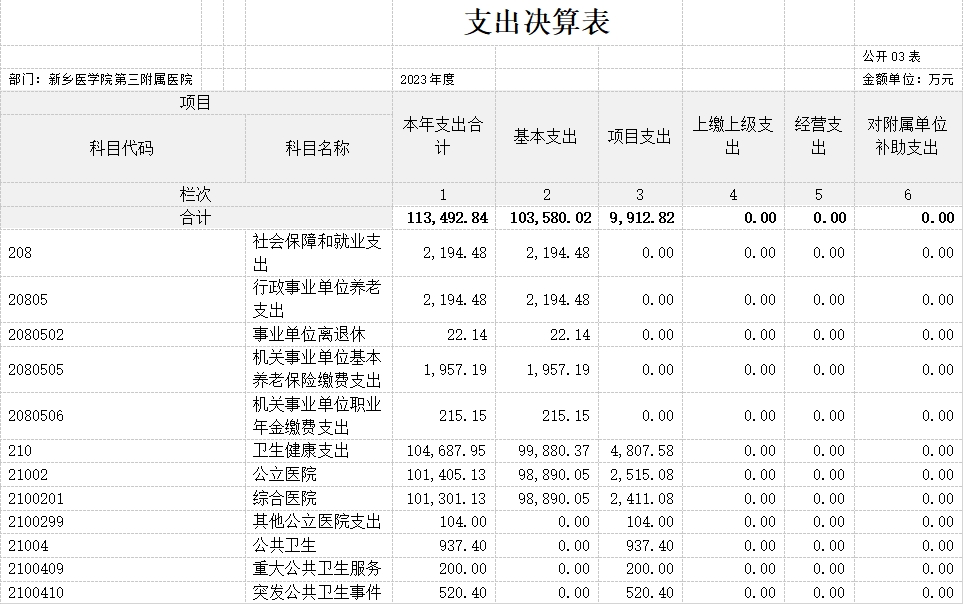Select the 经营支出 column header
964x604 pixels.
point(818,136)
